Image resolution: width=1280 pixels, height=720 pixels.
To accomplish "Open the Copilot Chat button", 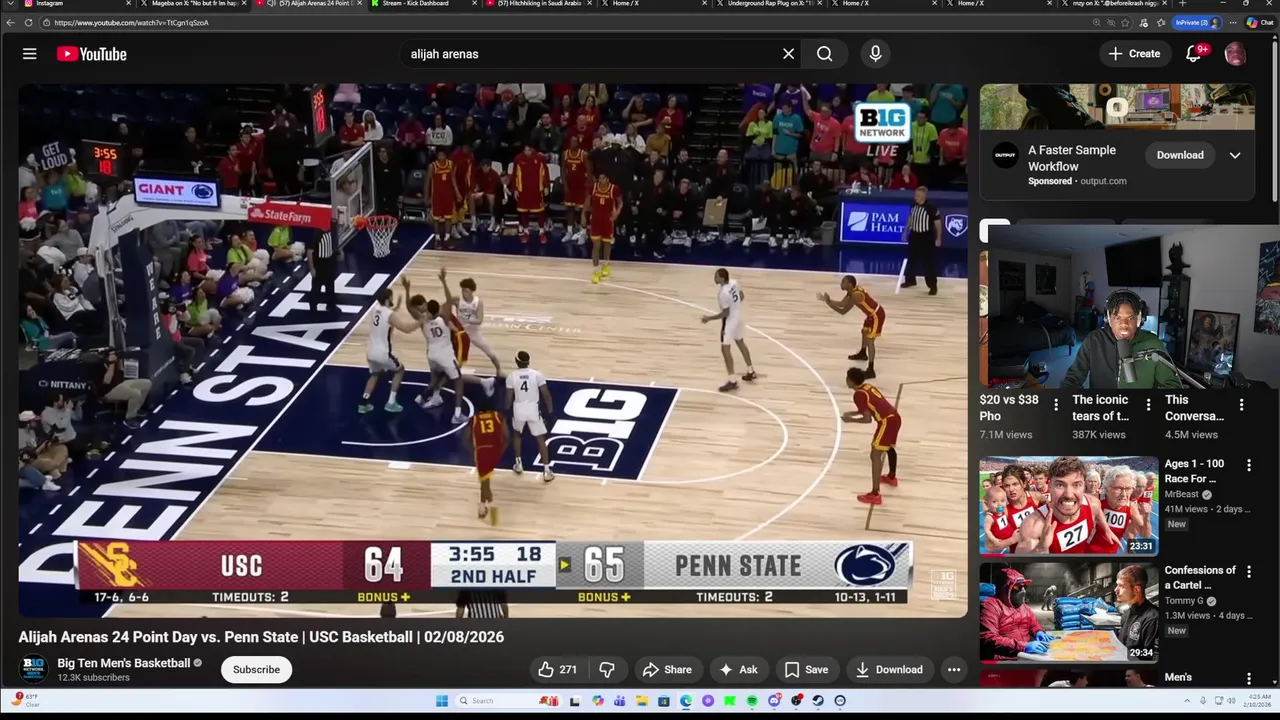I will [x=1261, y=22].
